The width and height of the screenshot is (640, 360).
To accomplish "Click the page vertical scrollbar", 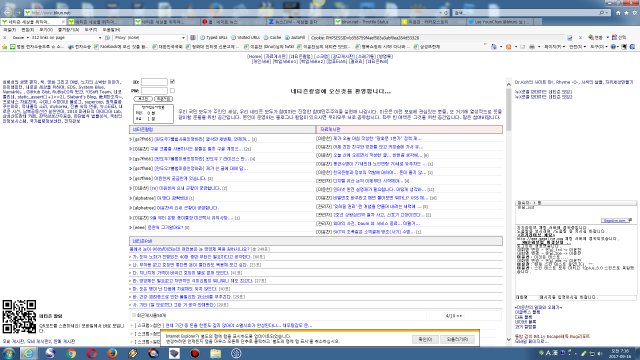I will [509, 211].
